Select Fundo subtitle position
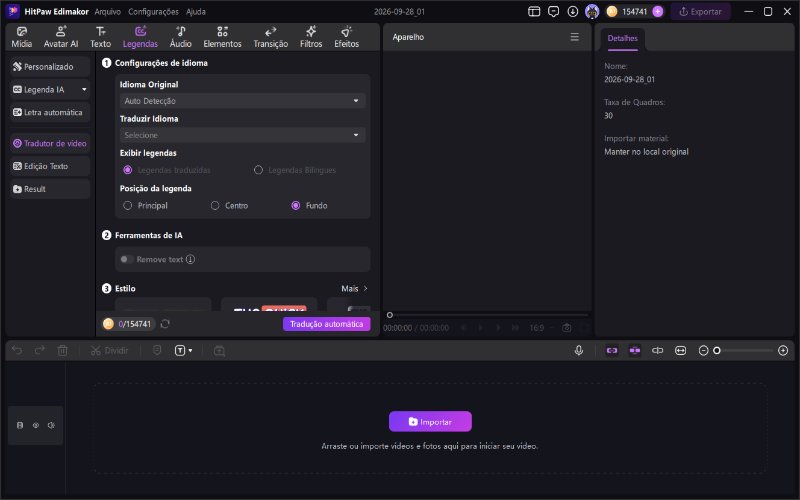Screen dimensions: 800x500 click(x=295, y=206)
